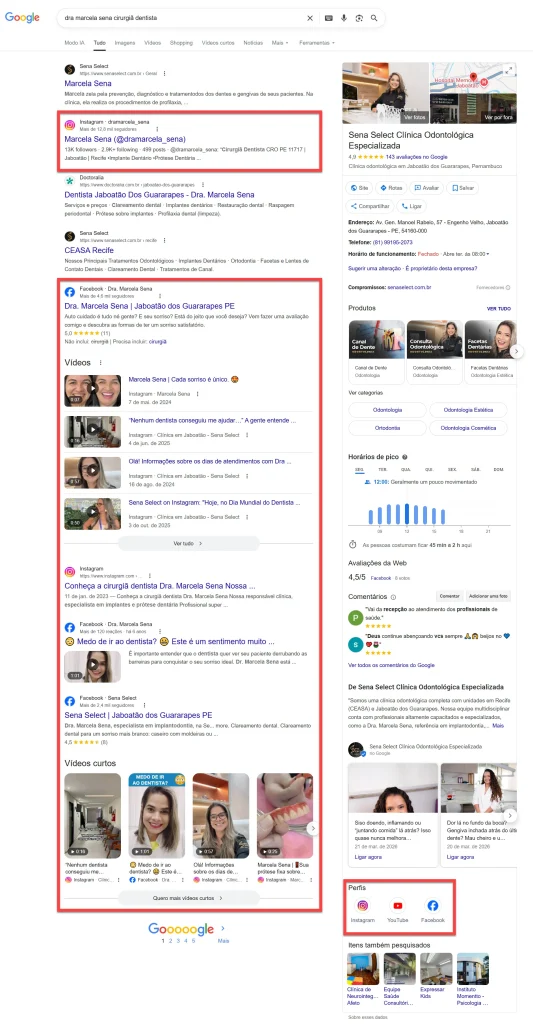This screenshot has width=533, height=1024.
Task: Click the 'Quero mais vídeos curtos' button
Action: click(189, 898)
